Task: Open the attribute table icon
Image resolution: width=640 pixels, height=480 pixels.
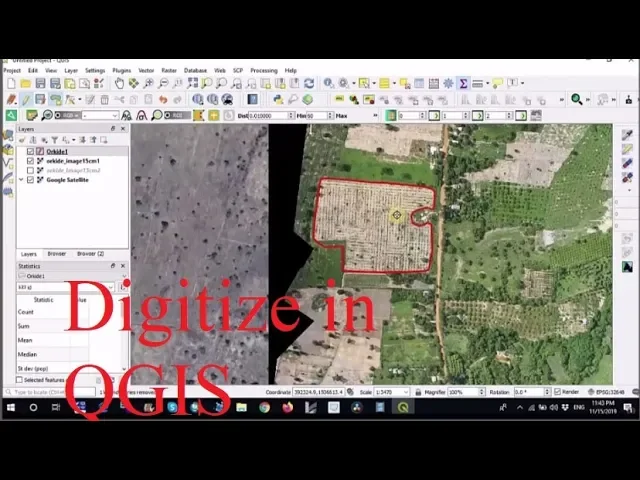Action: (x=419, y=84)
